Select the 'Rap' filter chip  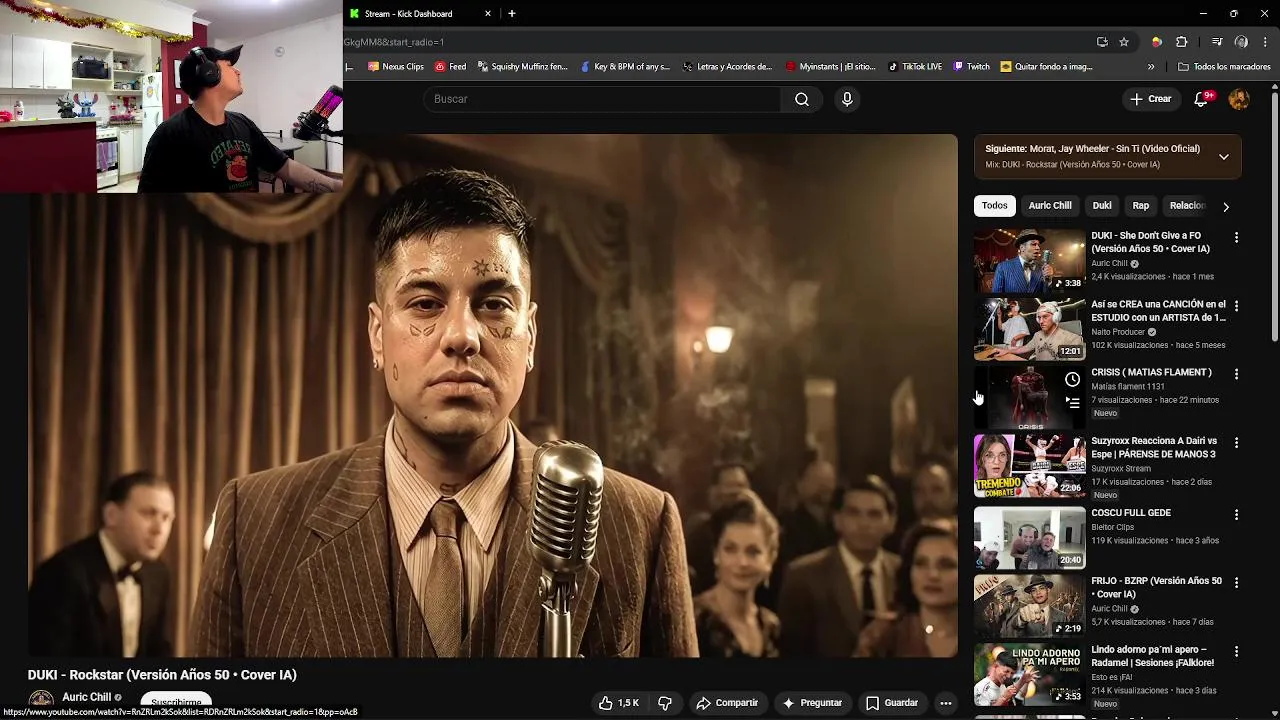1141,206
